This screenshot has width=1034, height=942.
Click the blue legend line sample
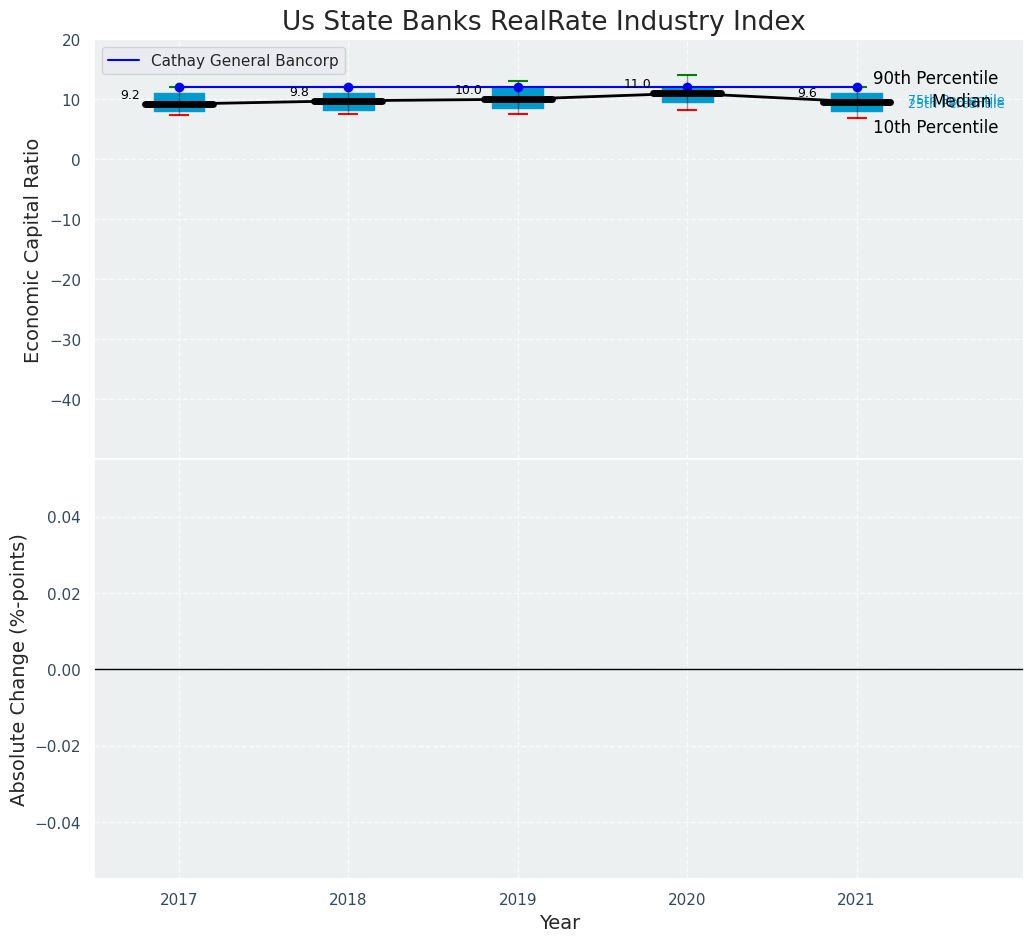(x=125, y=61)
